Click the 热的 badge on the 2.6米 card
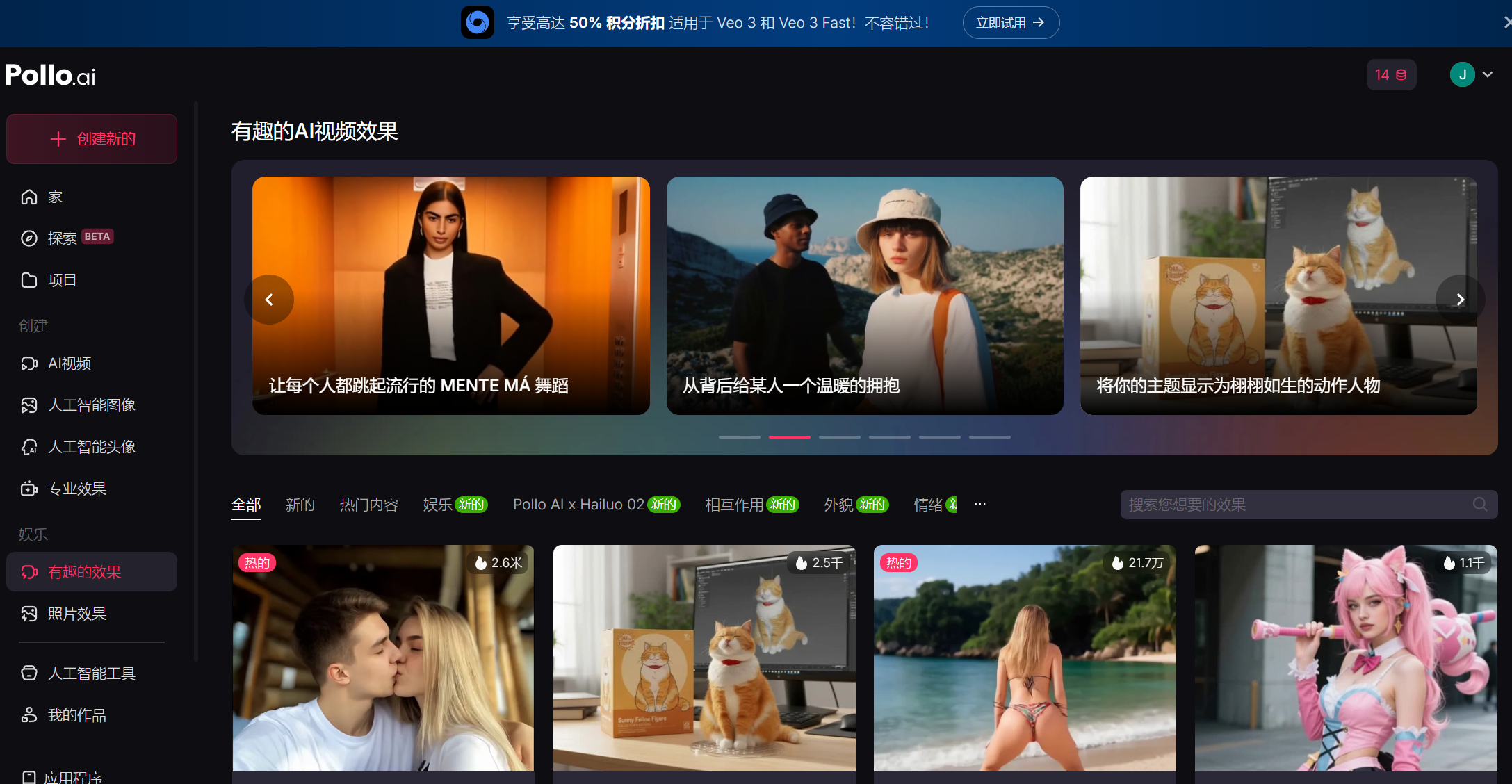Image resolution: width=1512 pixels, height=784 pixels. pos(257,563)
